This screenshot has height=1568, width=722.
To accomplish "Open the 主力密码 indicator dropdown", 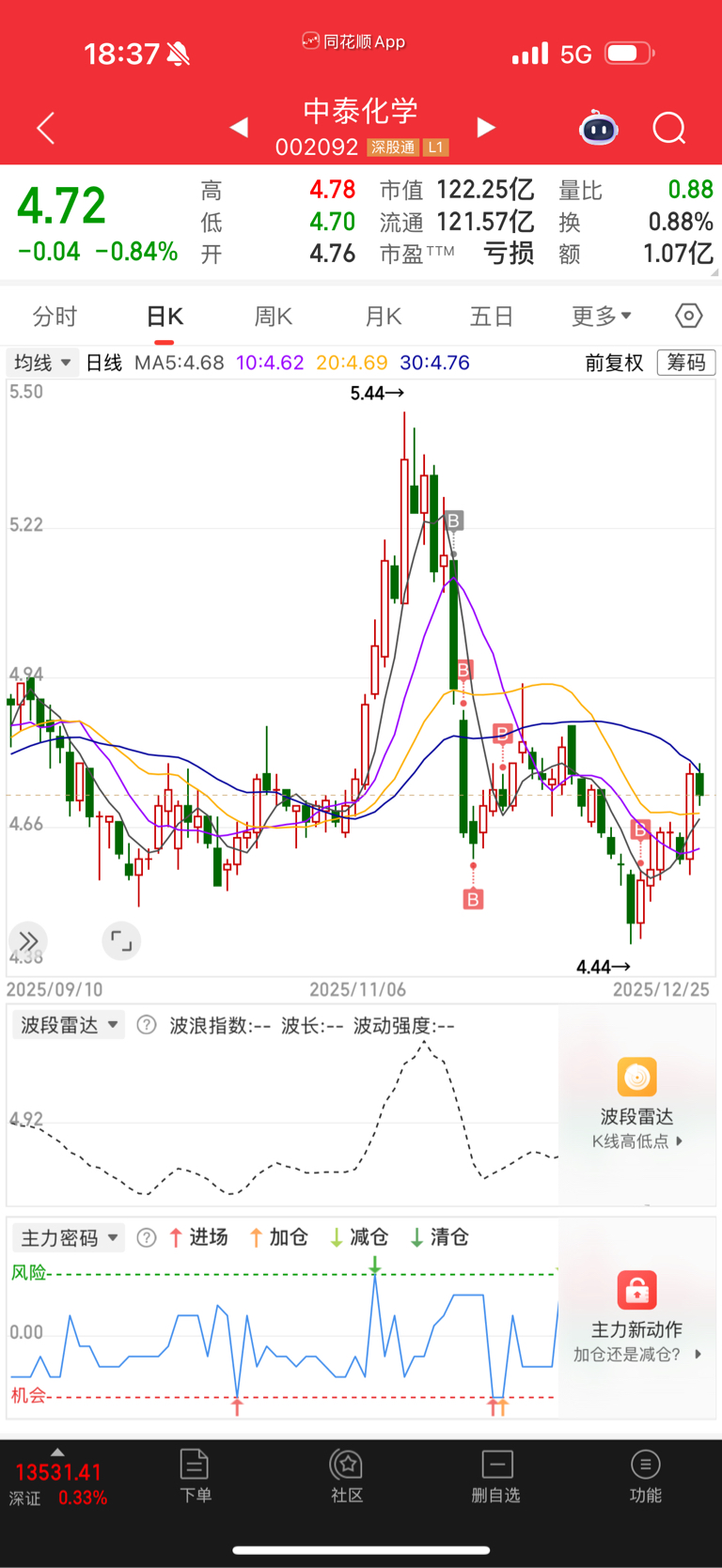I will pos(70,1237).
